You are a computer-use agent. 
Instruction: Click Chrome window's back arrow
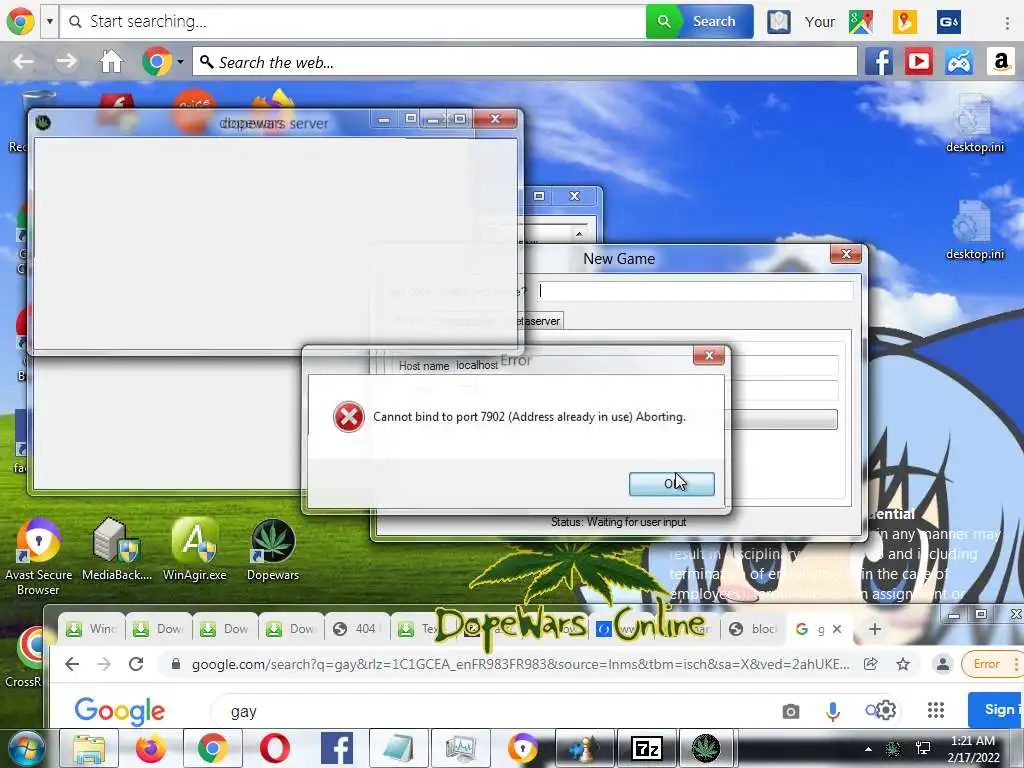(72, 664)
